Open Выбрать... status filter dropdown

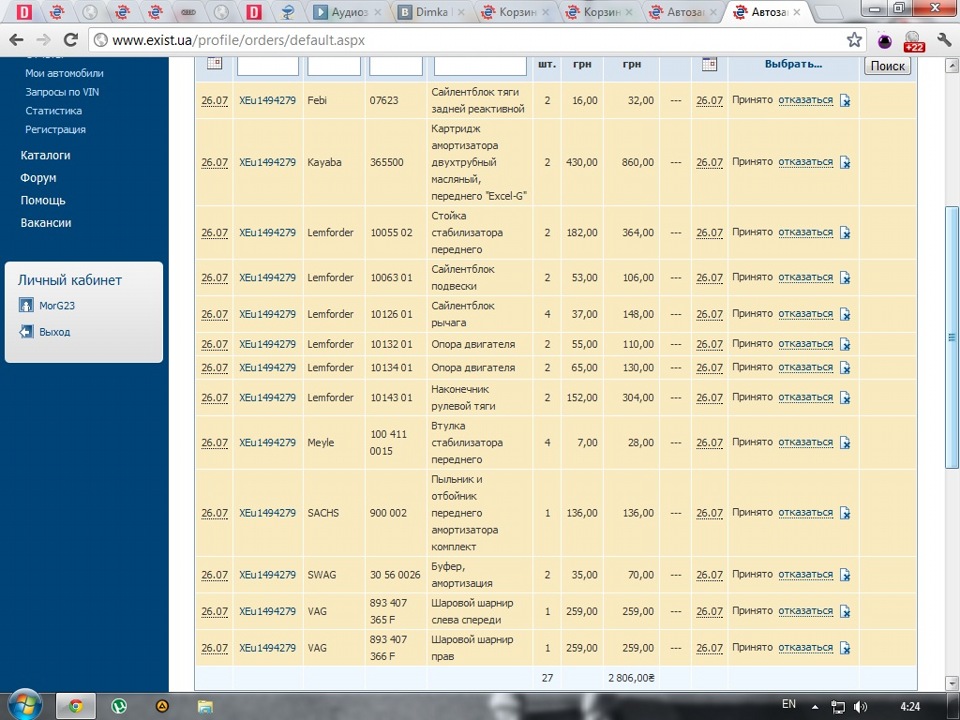click(793, 64)
